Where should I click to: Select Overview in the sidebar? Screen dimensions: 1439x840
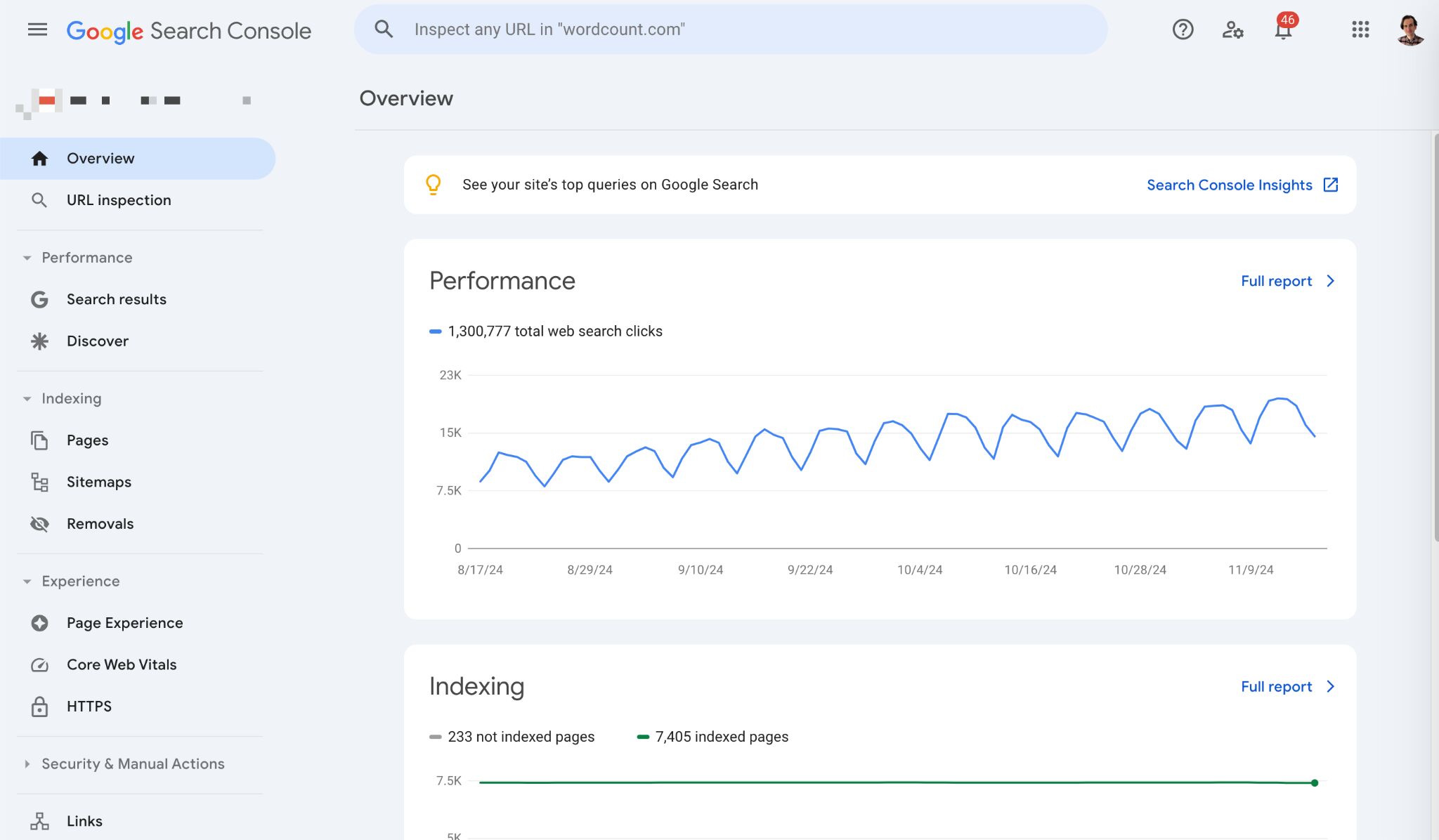pos(100,158)
